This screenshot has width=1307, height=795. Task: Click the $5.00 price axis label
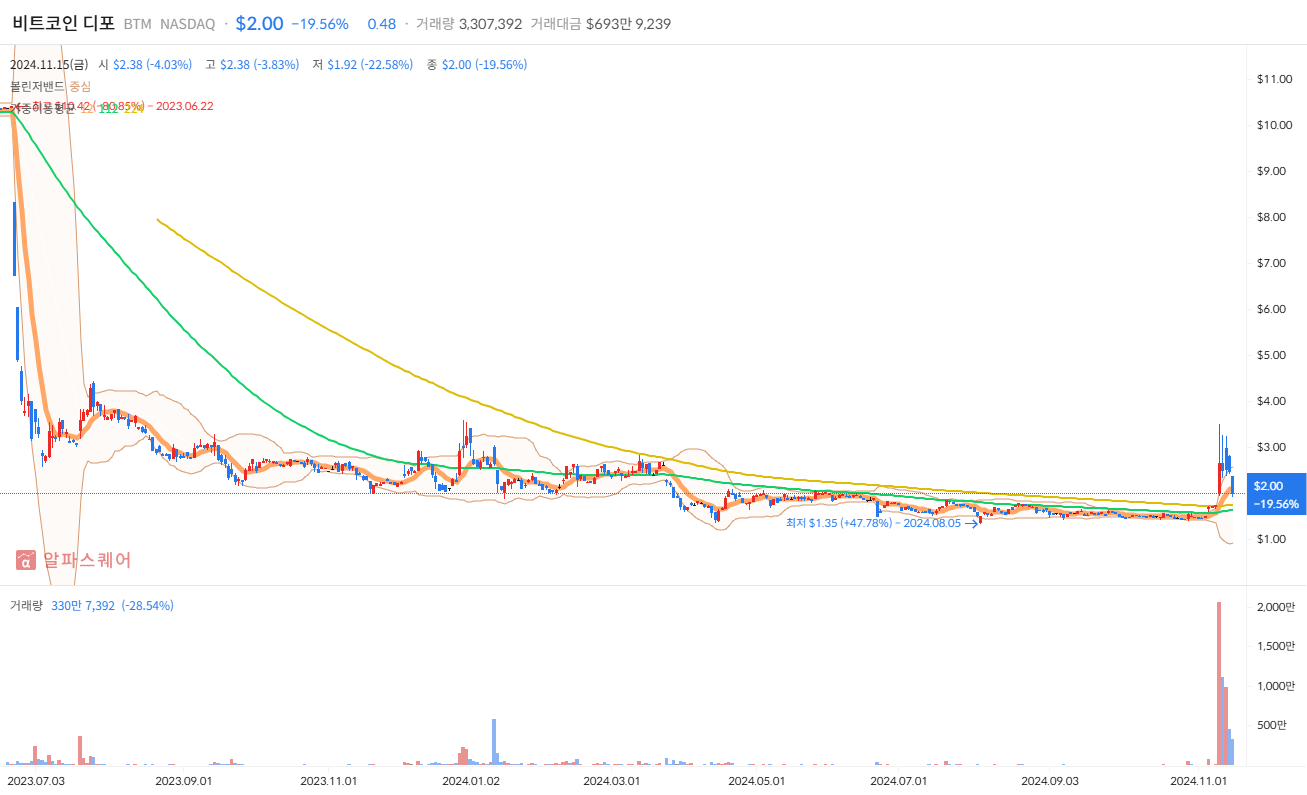coord(1271,355)
